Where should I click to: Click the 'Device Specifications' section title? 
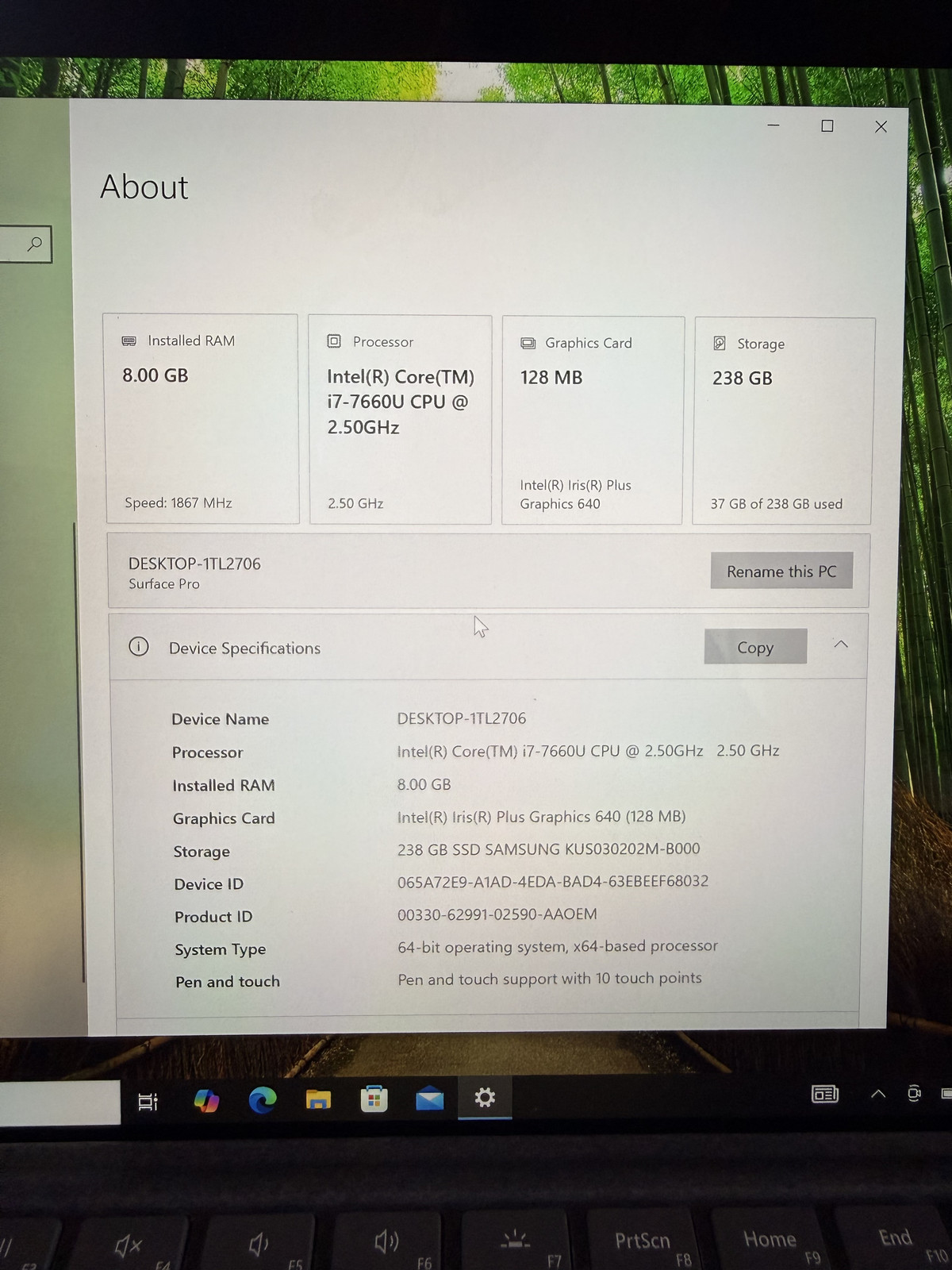(x=244, y=648)
